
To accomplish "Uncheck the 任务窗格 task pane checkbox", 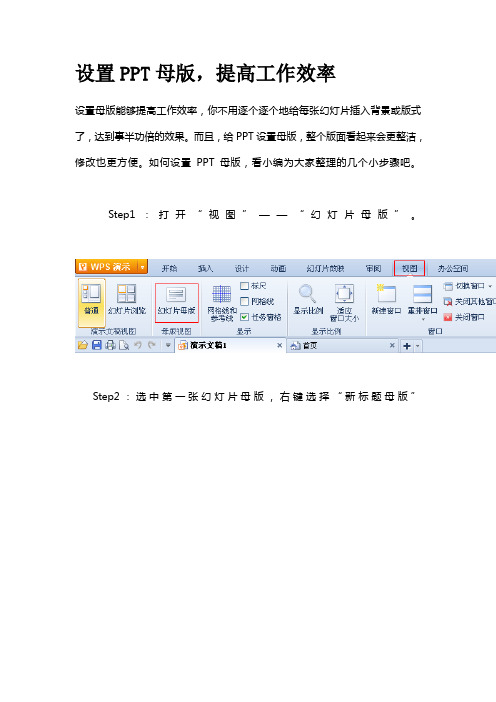I will coord(244,317).
